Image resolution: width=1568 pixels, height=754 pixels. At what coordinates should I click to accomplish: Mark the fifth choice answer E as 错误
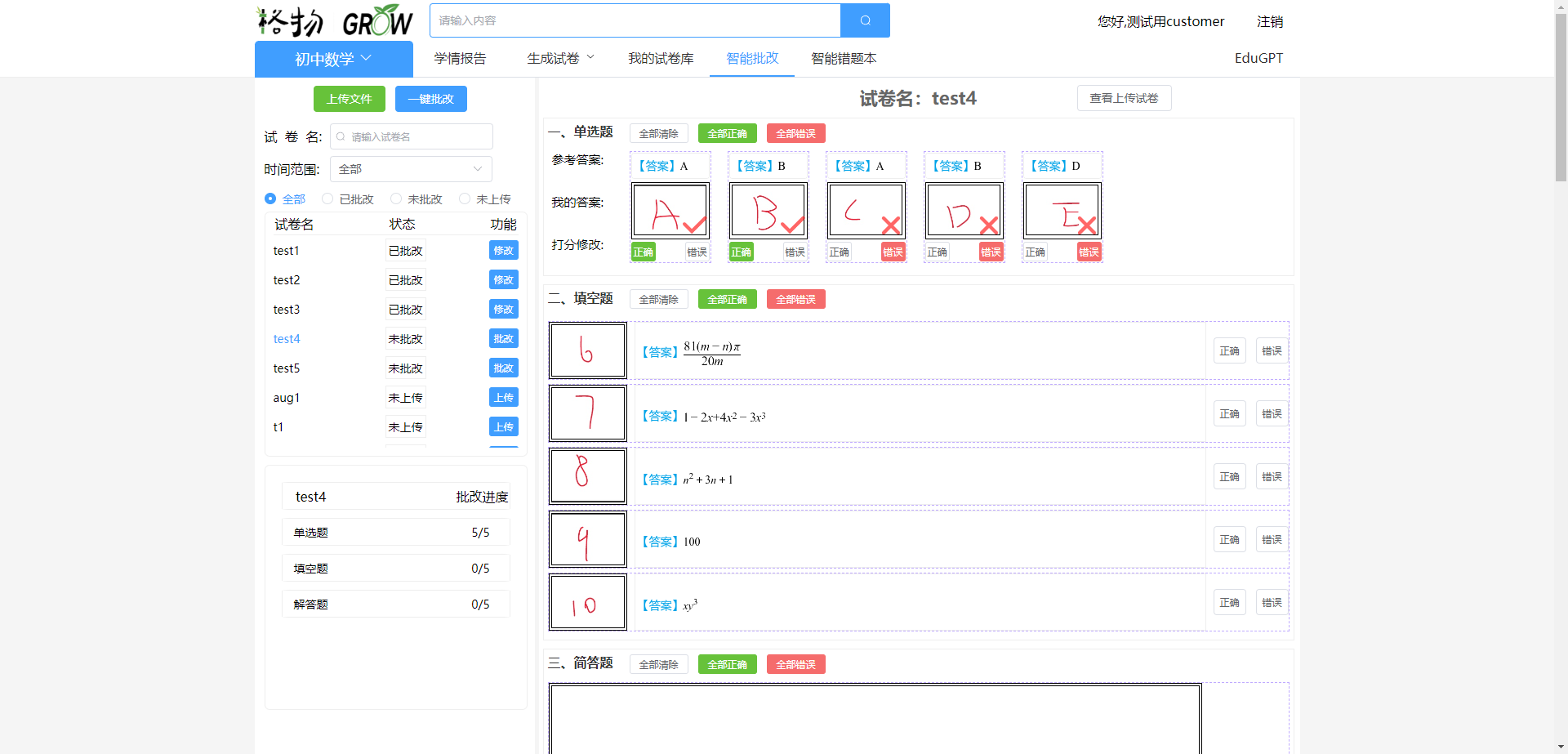1089,252
